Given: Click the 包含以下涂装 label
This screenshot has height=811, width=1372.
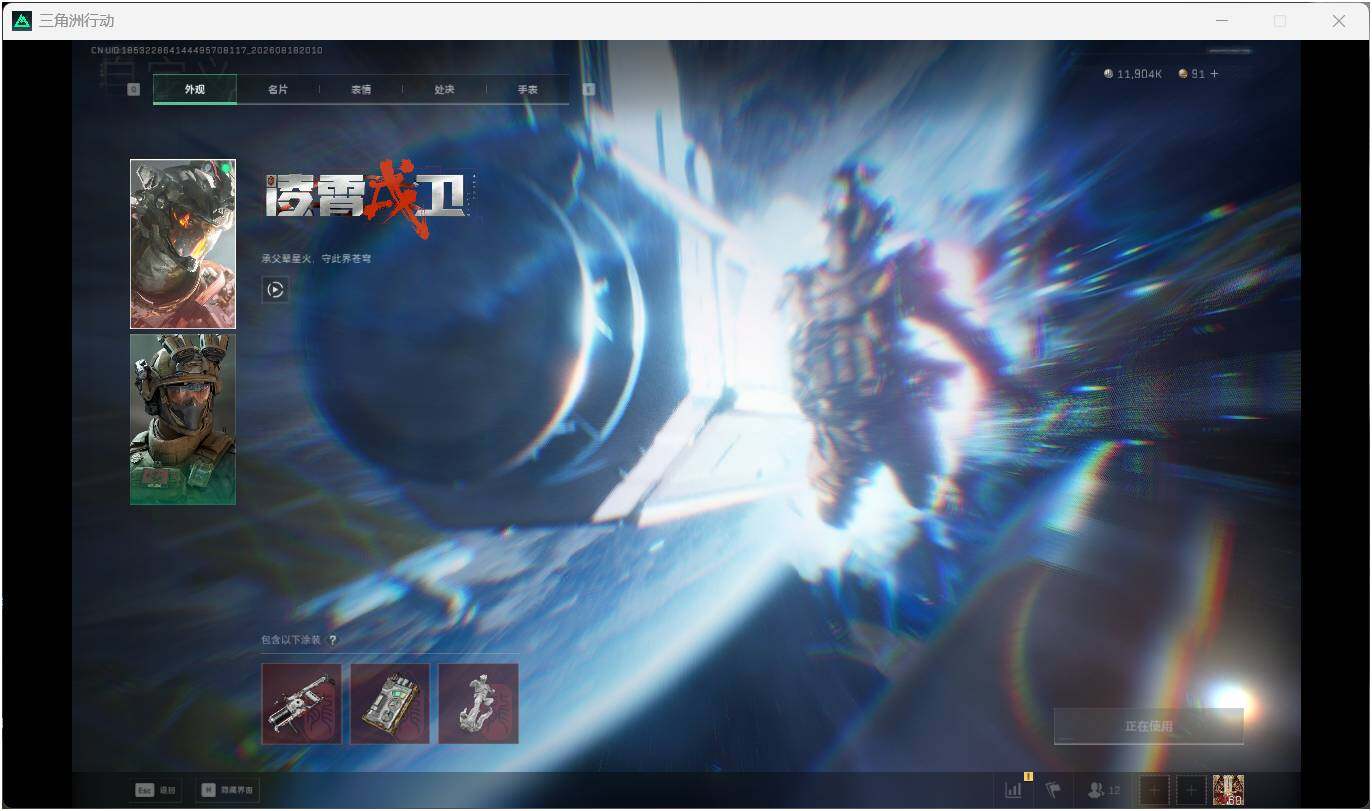Looking at the screenshot, I should click(x=291, y=640).
